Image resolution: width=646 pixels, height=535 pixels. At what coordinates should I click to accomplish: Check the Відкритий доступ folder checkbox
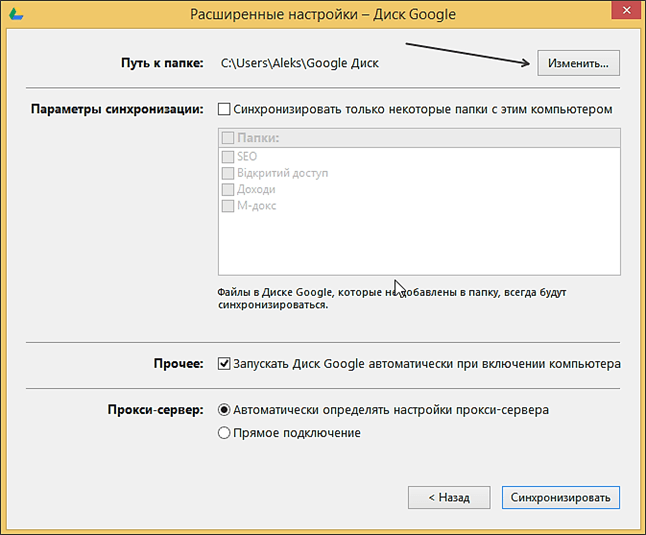click(x=227, y=173)
